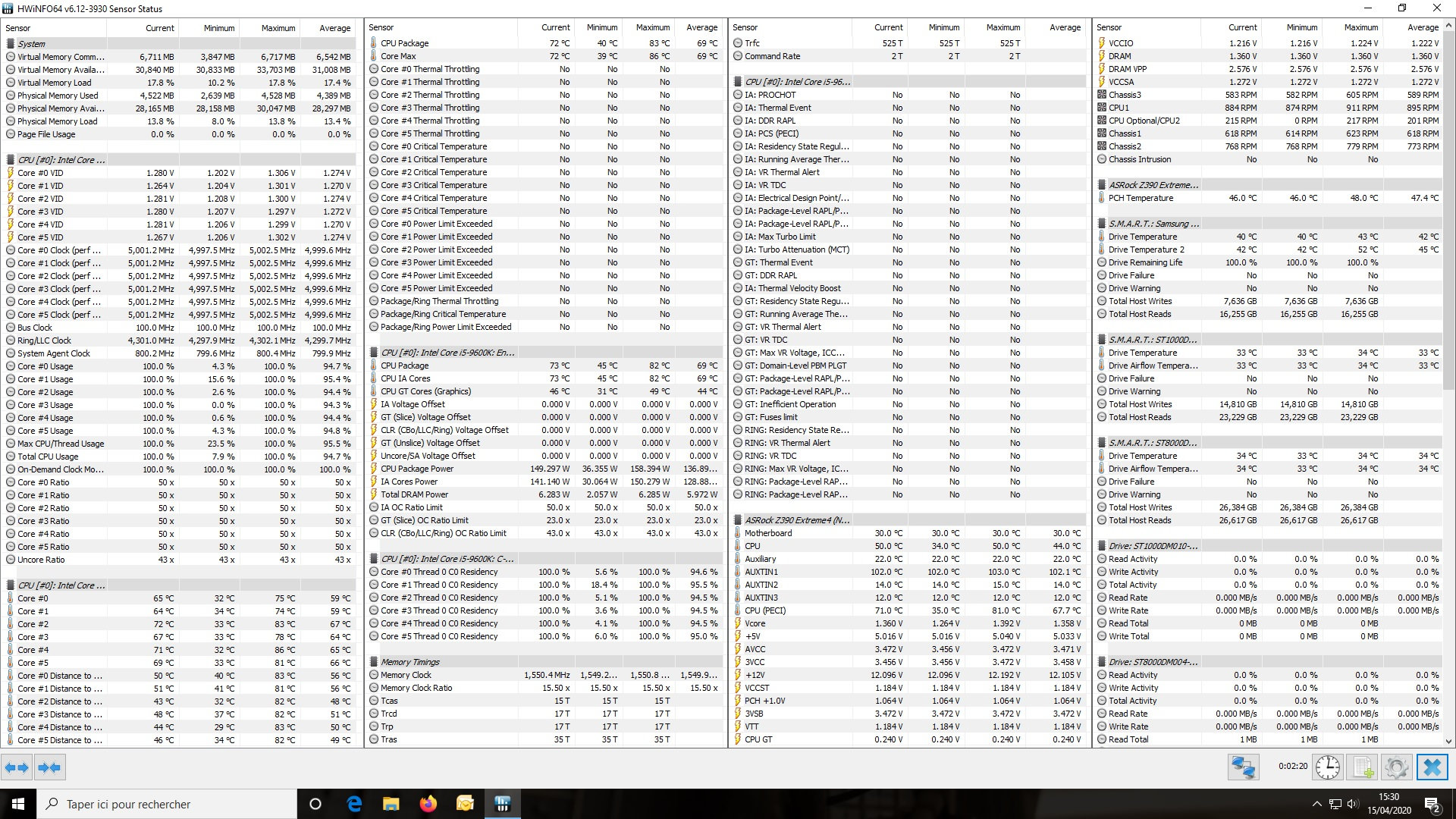Click the expand columns arrows button
Image resolution: width=1456 pixels, height=819 pixels.
pyautogui.click(x=16, y=767)
